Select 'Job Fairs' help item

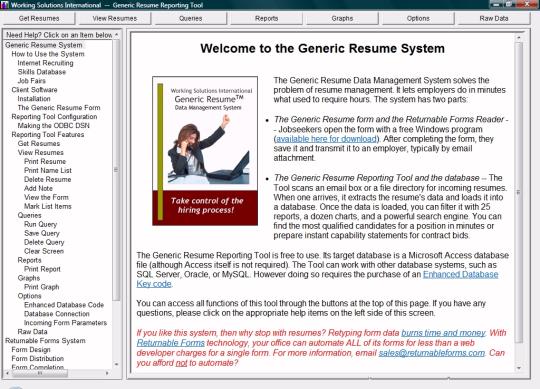(x=31, y=81)
